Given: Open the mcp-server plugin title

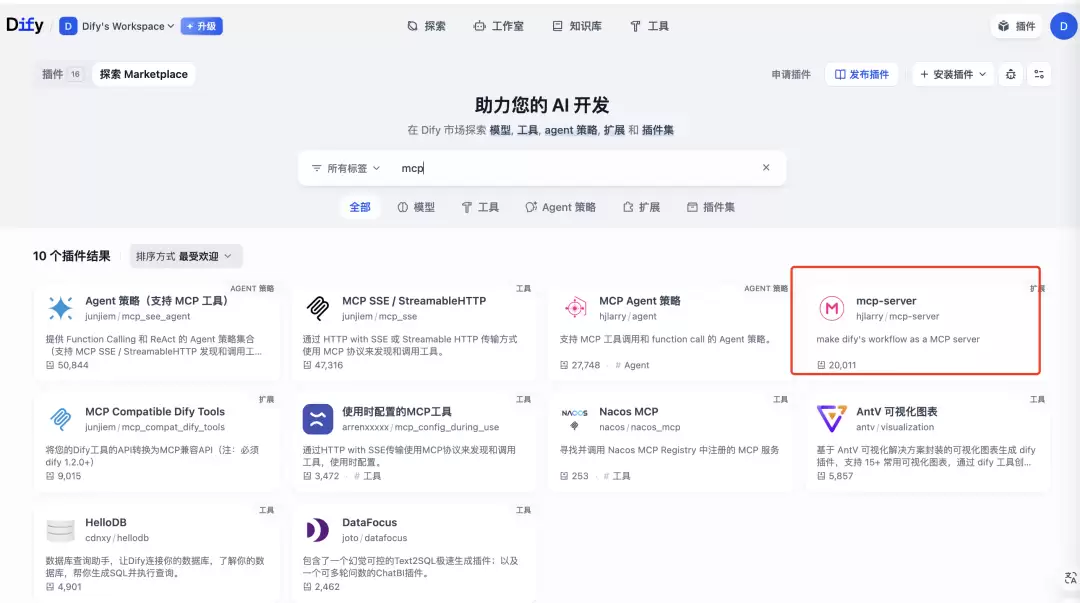Looking at the screenshot, I should tap(886, 300).
